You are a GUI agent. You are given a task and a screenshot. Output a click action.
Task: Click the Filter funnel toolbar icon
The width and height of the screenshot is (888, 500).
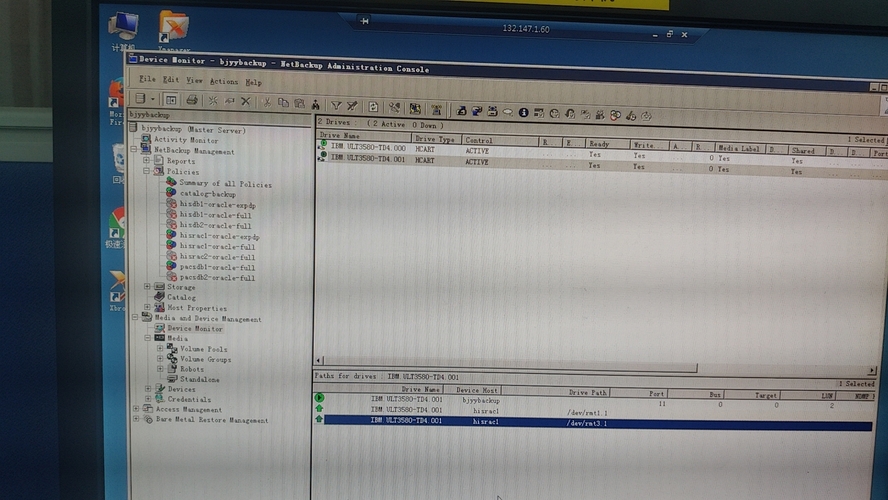336,105
